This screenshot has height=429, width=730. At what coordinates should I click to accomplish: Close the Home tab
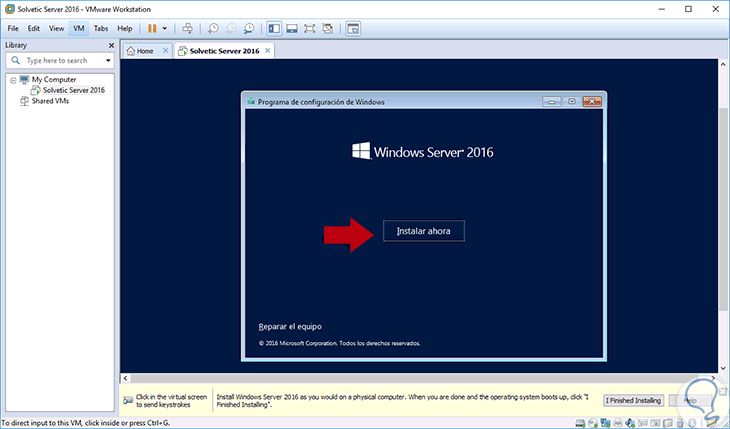(x=165, y=51)
